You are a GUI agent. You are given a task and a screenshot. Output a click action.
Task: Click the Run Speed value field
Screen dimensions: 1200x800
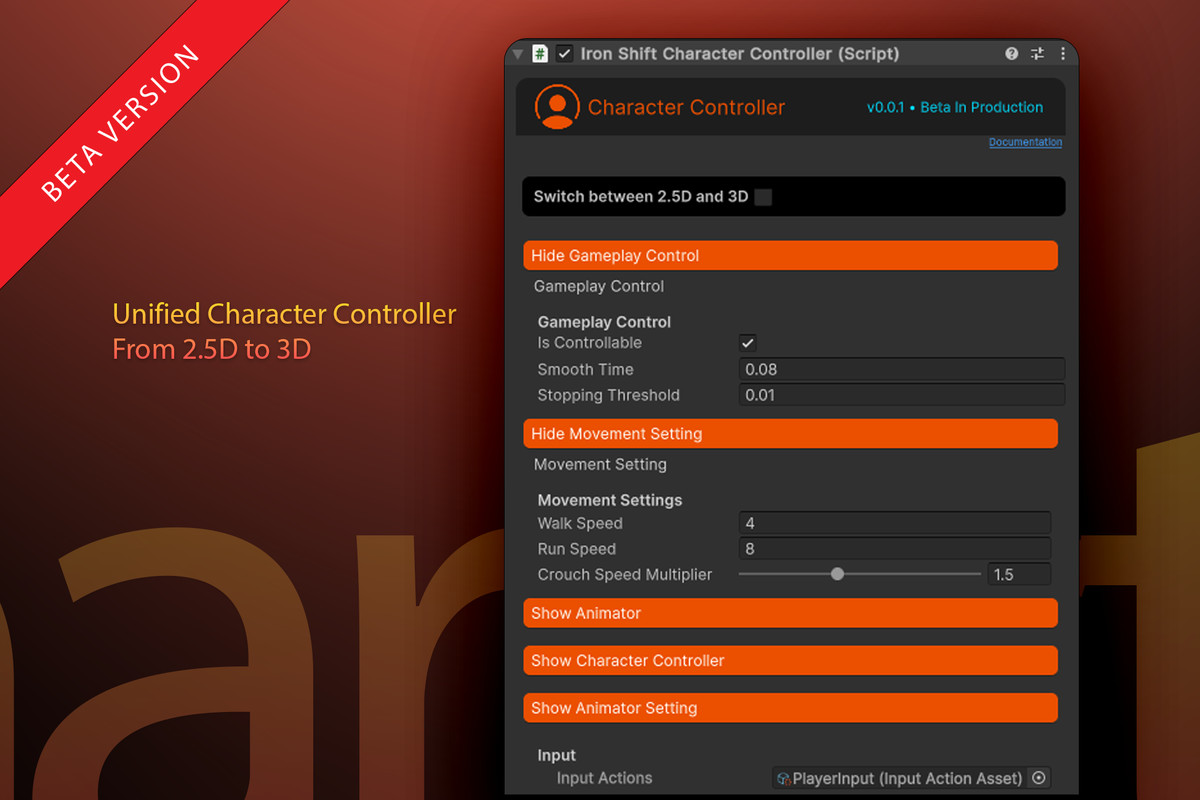pos(894,549)
